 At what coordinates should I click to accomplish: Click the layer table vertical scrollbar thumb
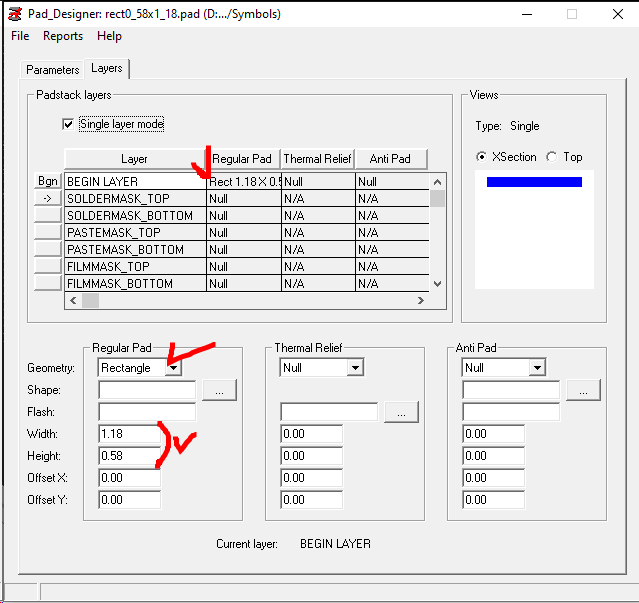tap(438, 199)
